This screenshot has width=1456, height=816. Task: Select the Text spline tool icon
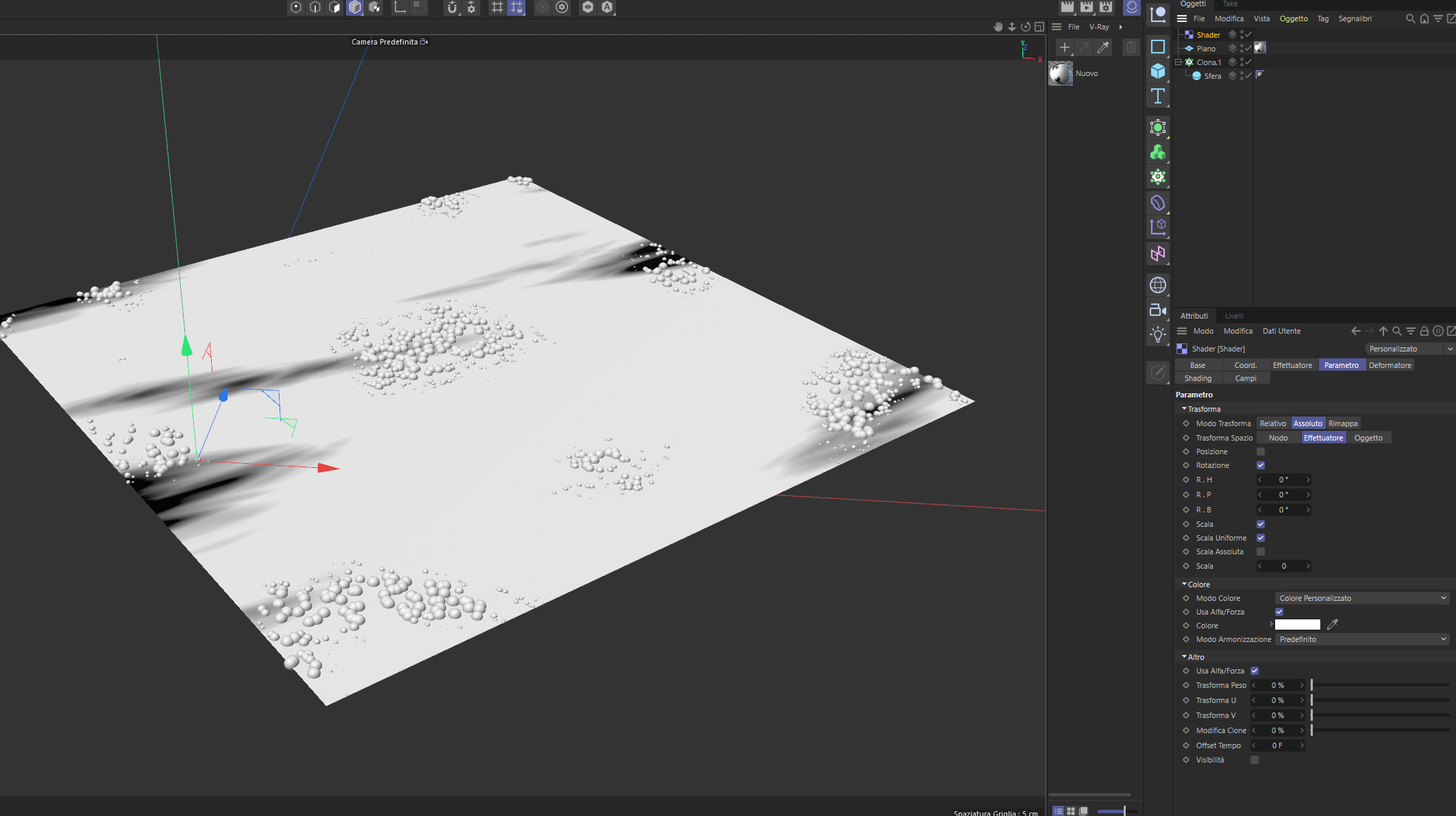[1157, 97]
